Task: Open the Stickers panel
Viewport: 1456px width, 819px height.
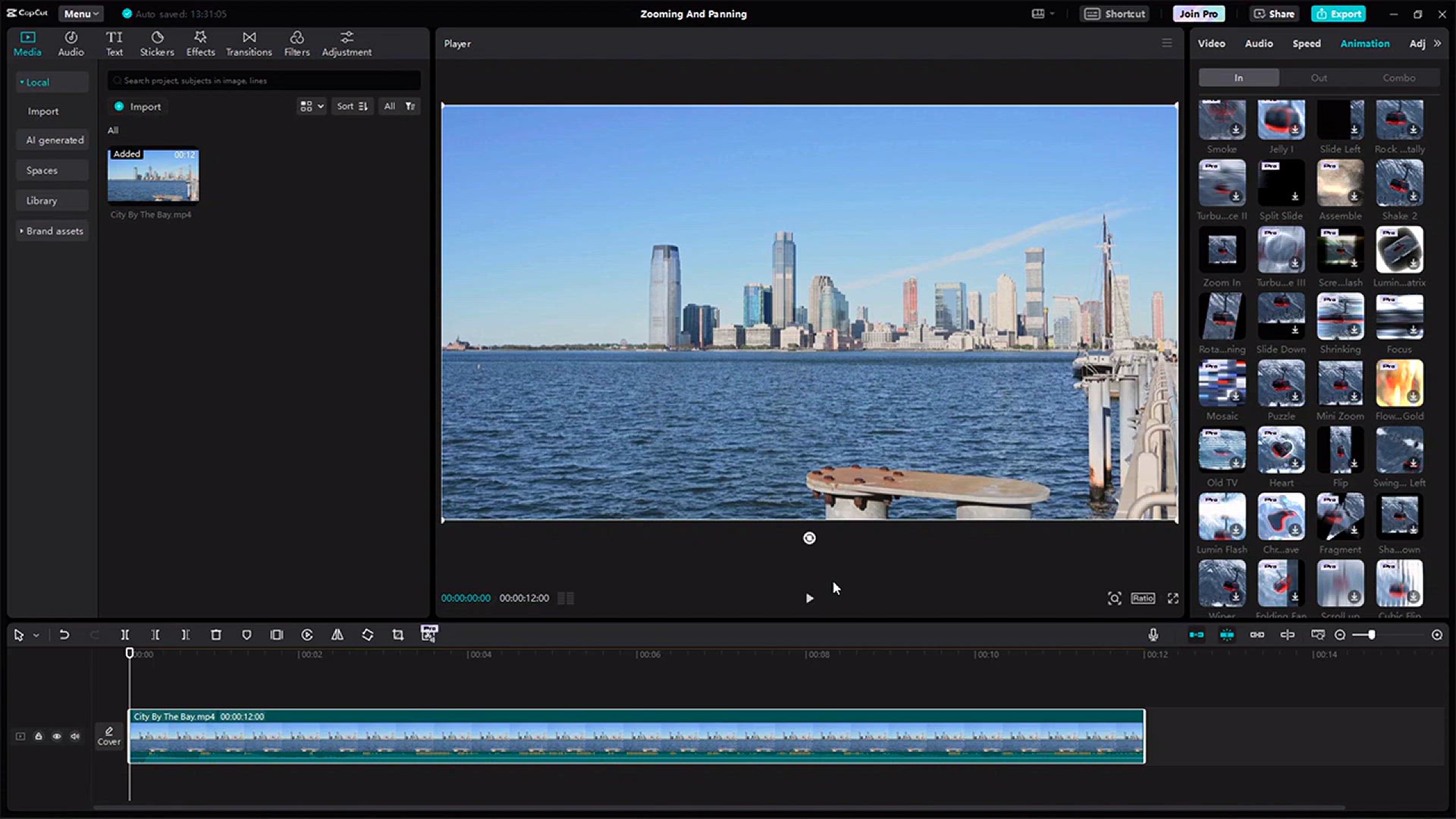Action: [x=157, y=44]
